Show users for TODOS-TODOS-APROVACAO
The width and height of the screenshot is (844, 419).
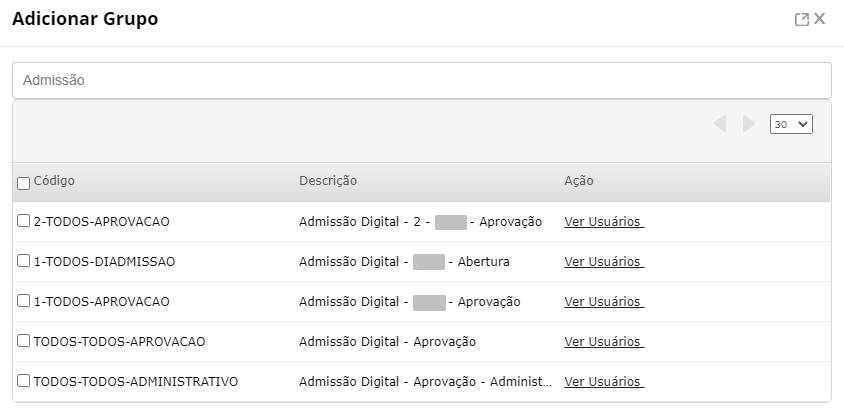pyautogui.click(x=603, y=341)
